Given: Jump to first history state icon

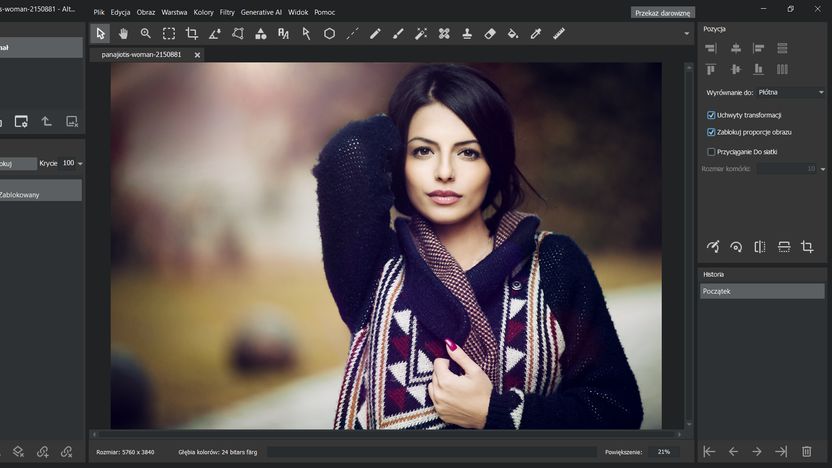Looking at the screenshot, I should 709,452.
